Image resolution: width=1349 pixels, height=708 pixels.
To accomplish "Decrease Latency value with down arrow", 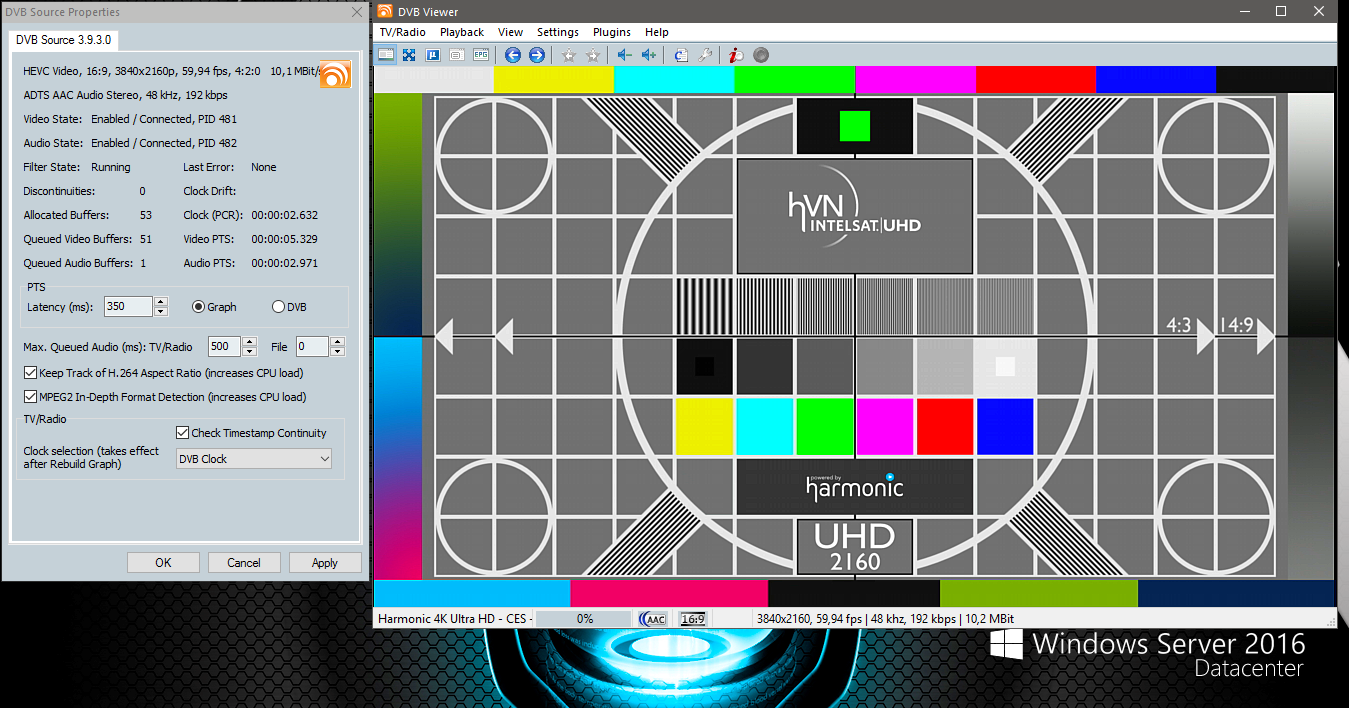I will click(161, 312).
